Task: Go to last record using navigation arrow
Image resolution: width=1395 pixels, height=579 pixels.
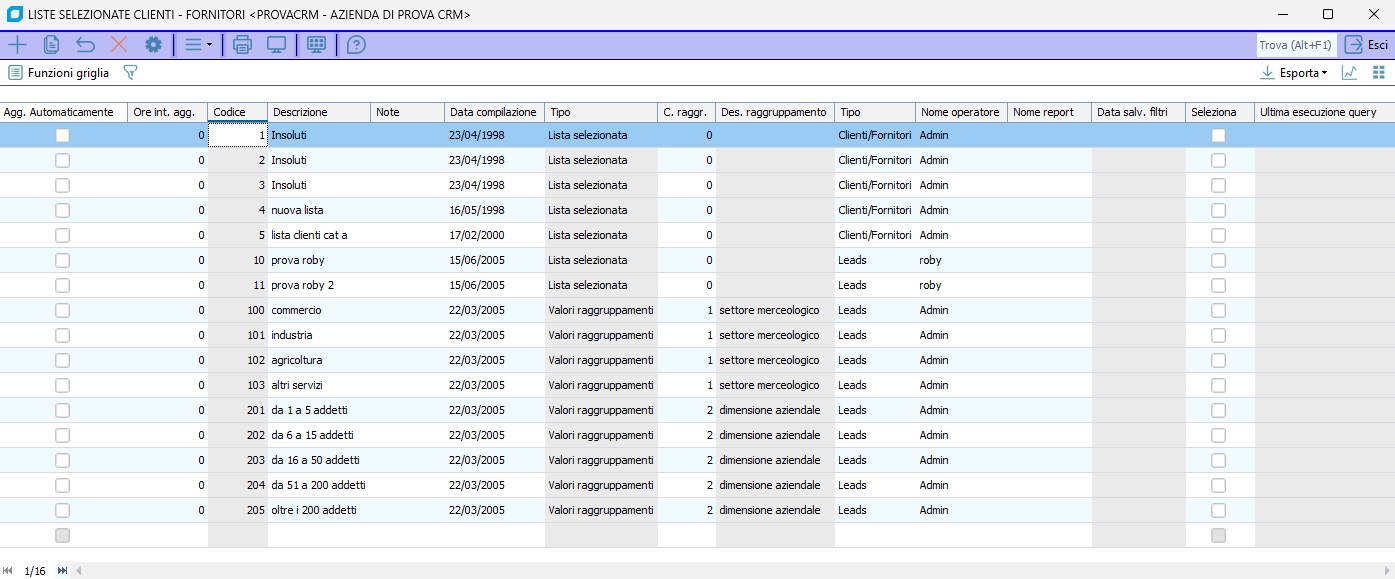Action: pyautogui.click(x=62, y=570)
